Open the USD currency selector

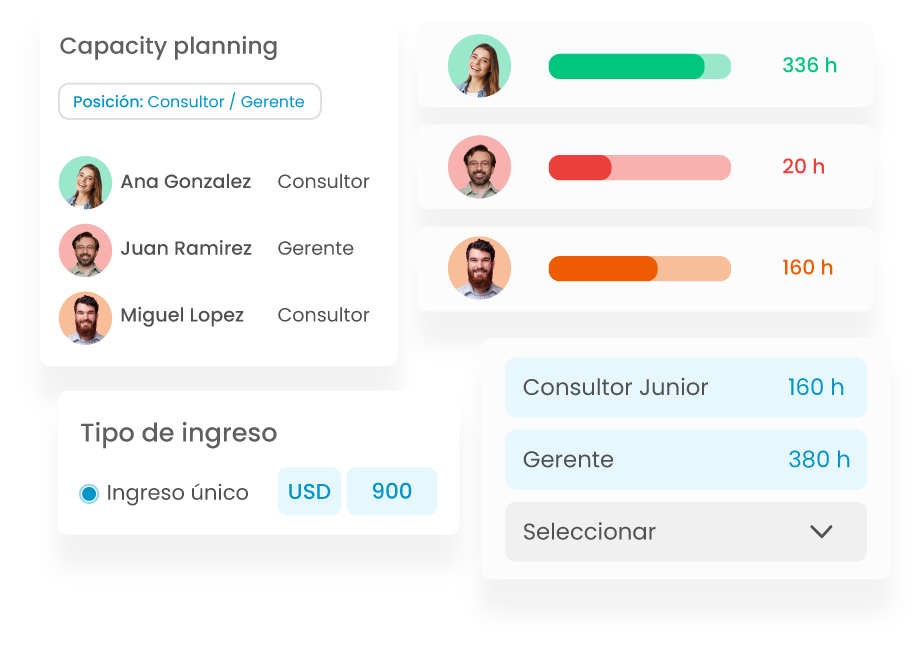click(x=309, y=492)
